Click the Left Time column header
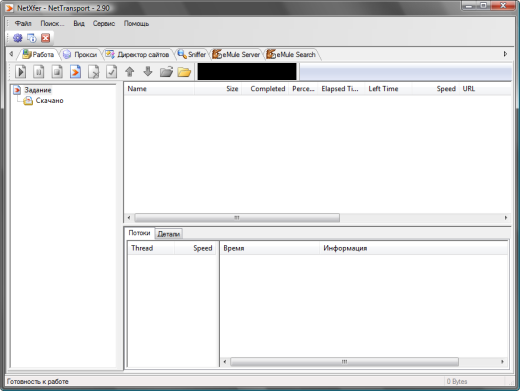520x391 pixels. coord(388,89)
